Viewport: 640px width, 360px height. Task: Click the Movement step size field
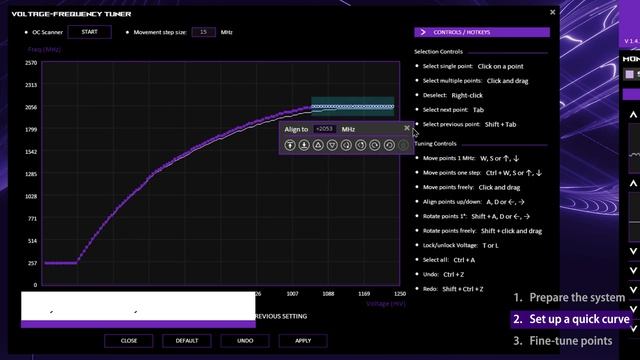tap(203, 32)
